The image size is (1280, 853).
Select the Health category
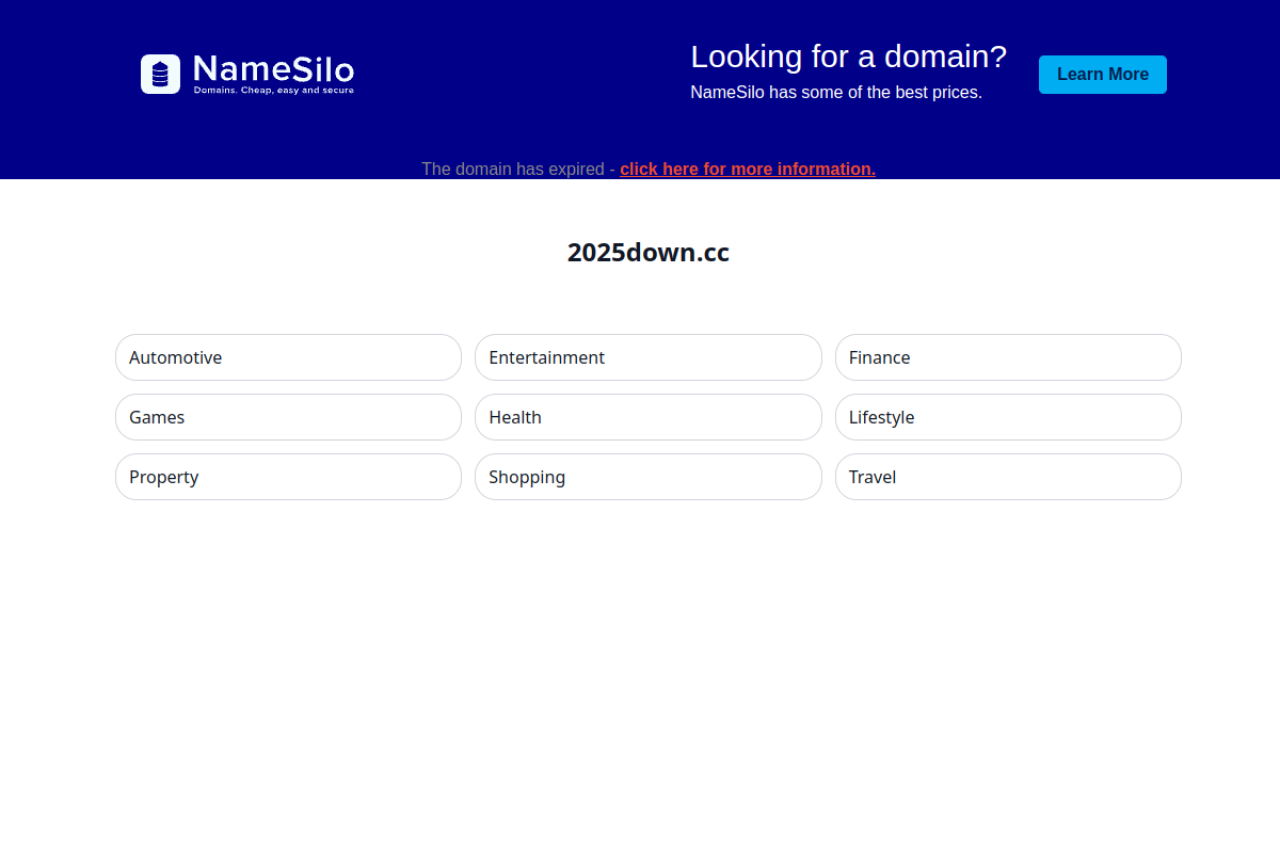(x=648, y=417)
